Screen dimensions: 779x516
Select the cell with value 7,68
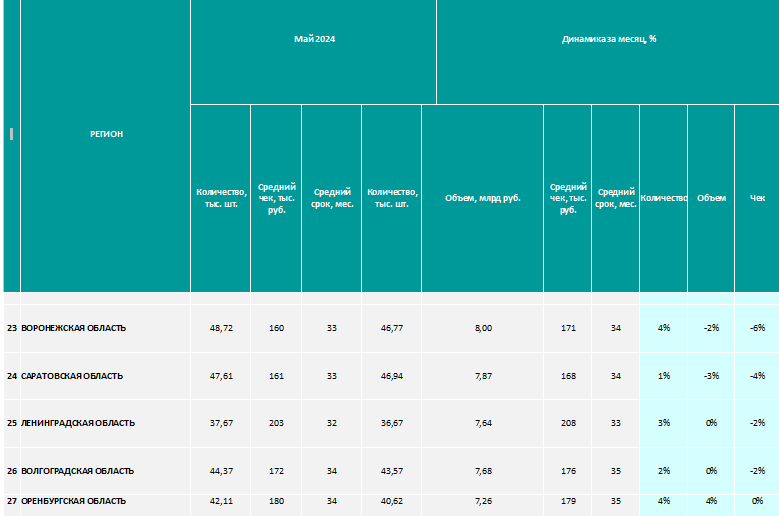(482, 471)
